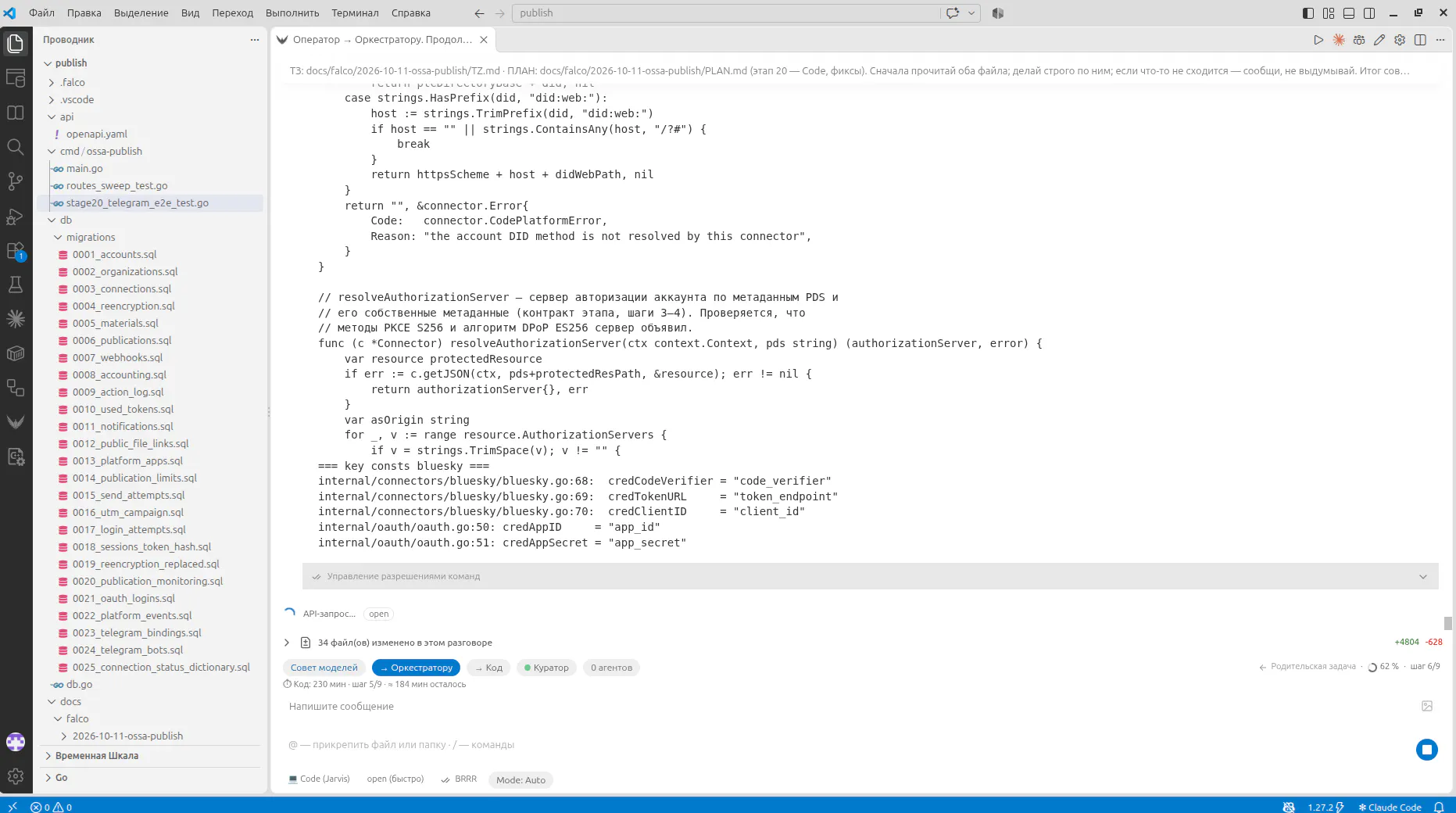
Task: Click the stop button in the chat input
Action: pos(1426,750)
